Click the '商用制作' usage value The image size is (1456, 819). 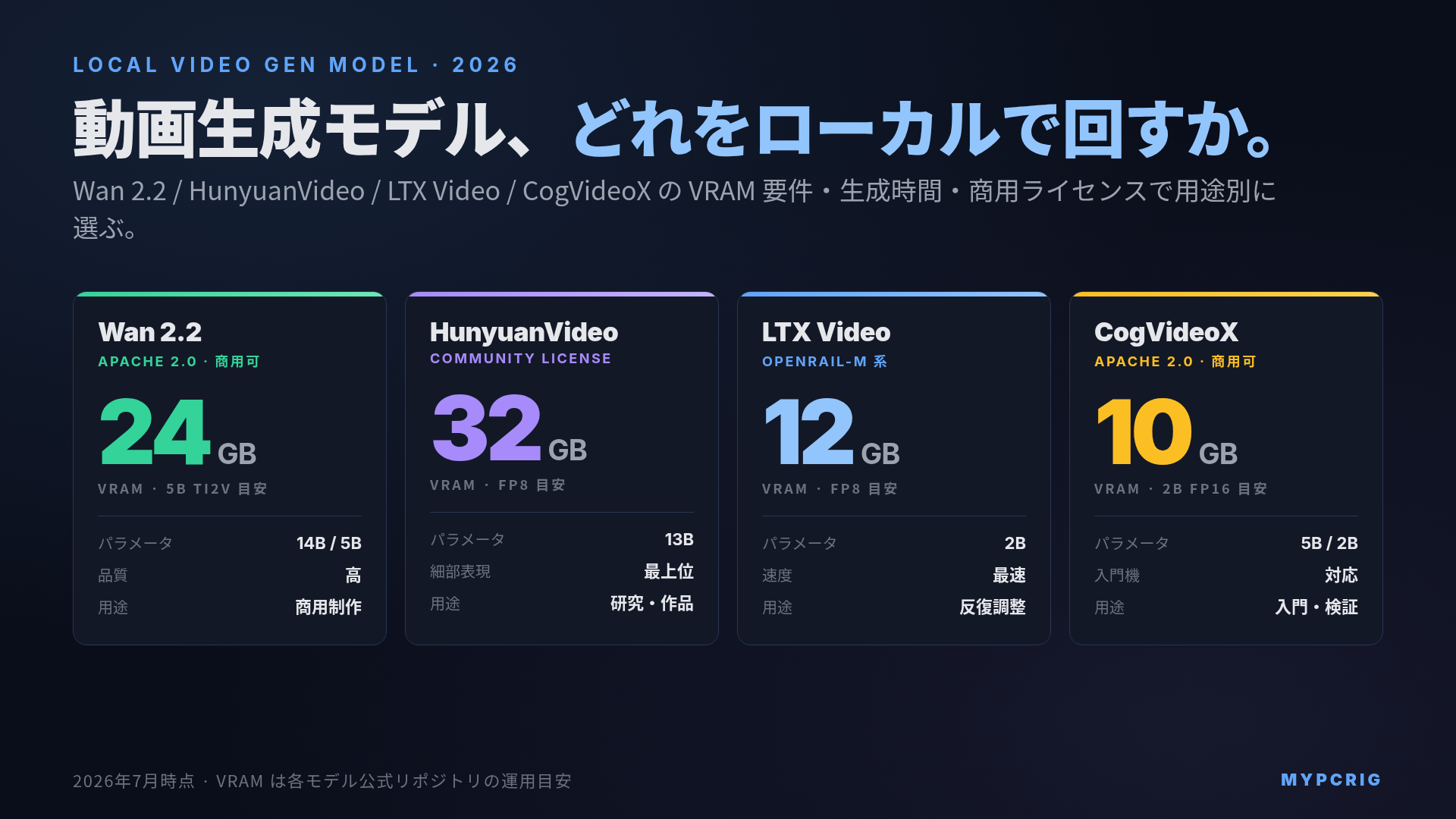coord(328,607)
